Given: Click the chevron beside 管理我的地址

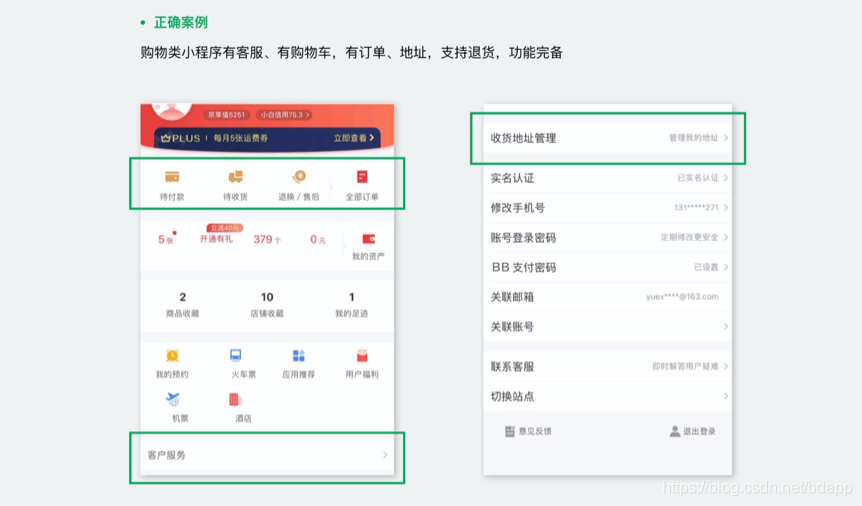Looking at the screenshot, I should click(x=726, y=138).
